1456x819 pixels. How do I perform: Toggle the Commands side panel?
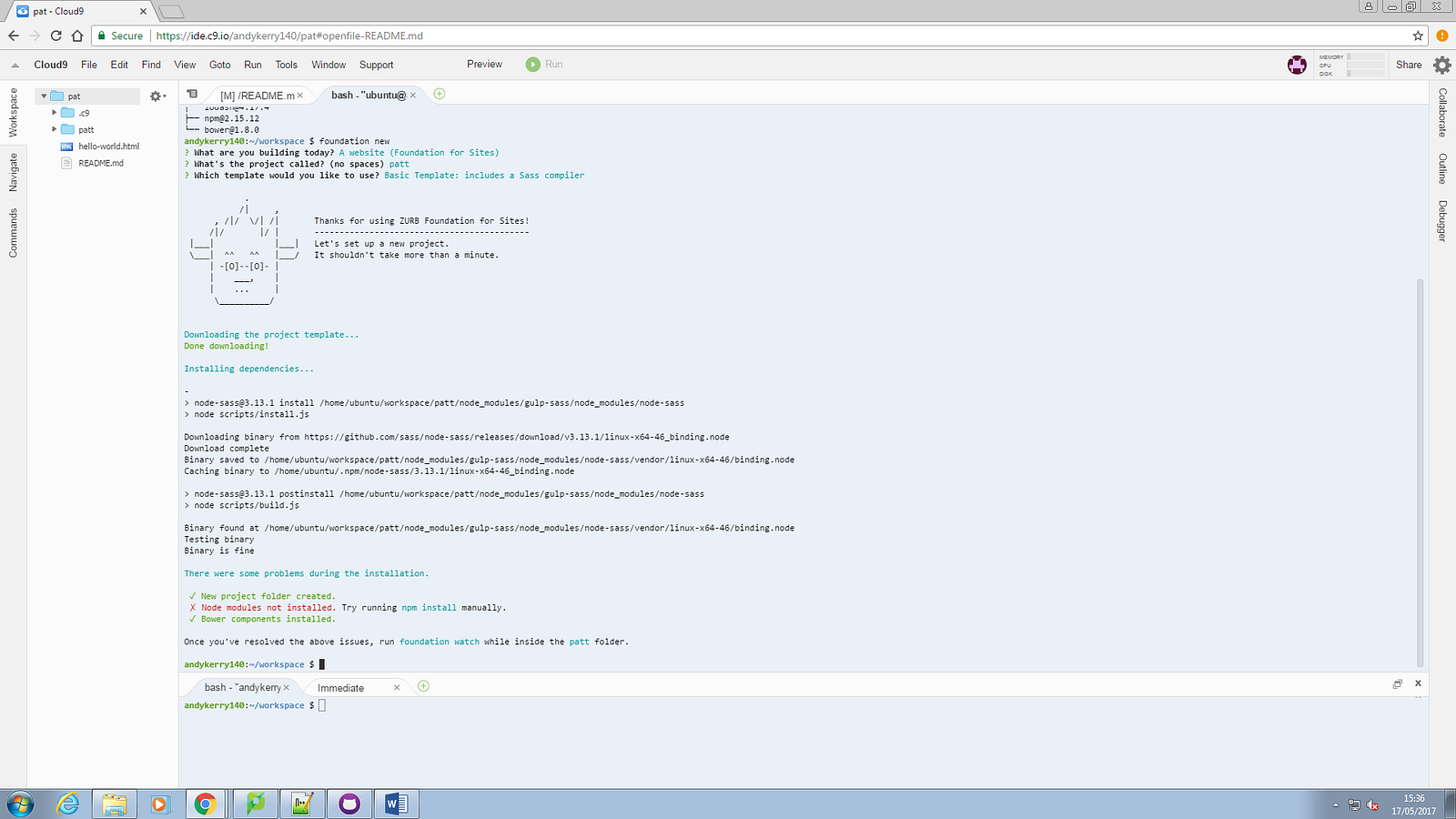[13, 233]
